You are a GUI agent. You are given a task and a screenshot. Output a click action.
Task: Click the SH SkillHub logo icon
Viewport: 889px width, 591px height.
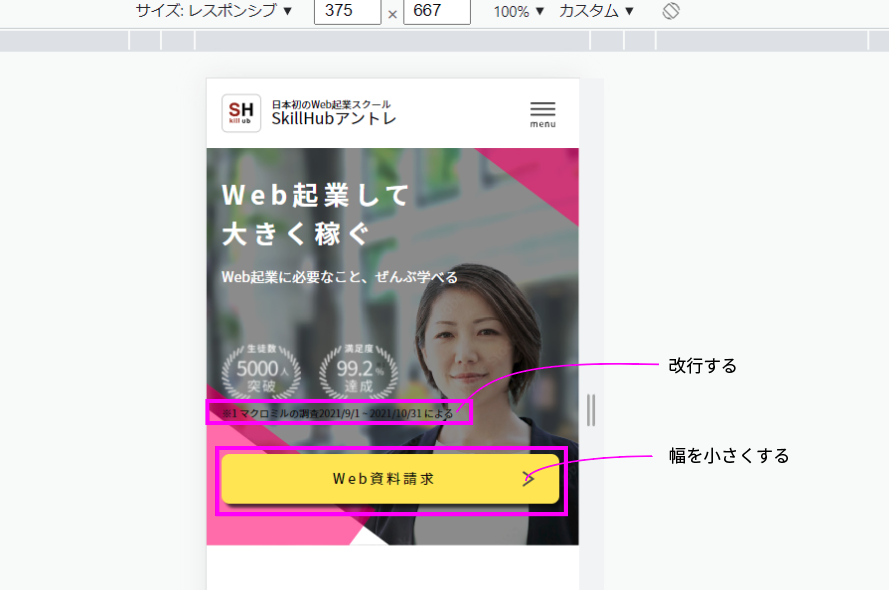click(x=241, y=113)
